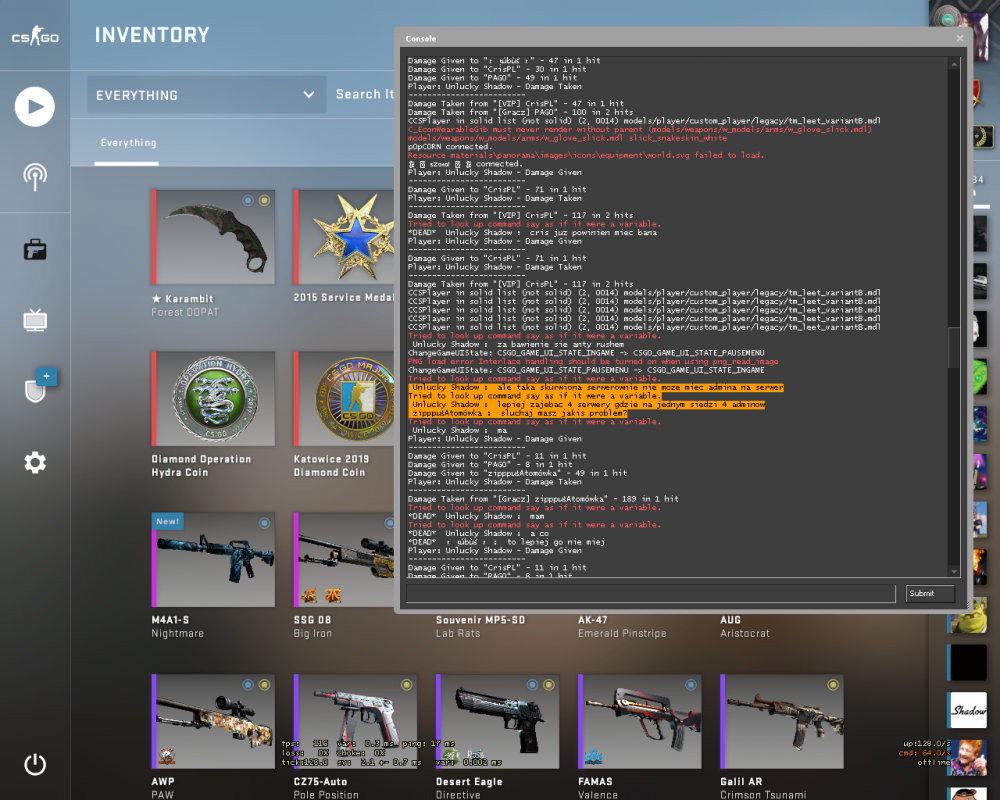Screen dimensions: 1000x800
Task: Select the FAMAS Valence item
Action: (x=640, y=736)
